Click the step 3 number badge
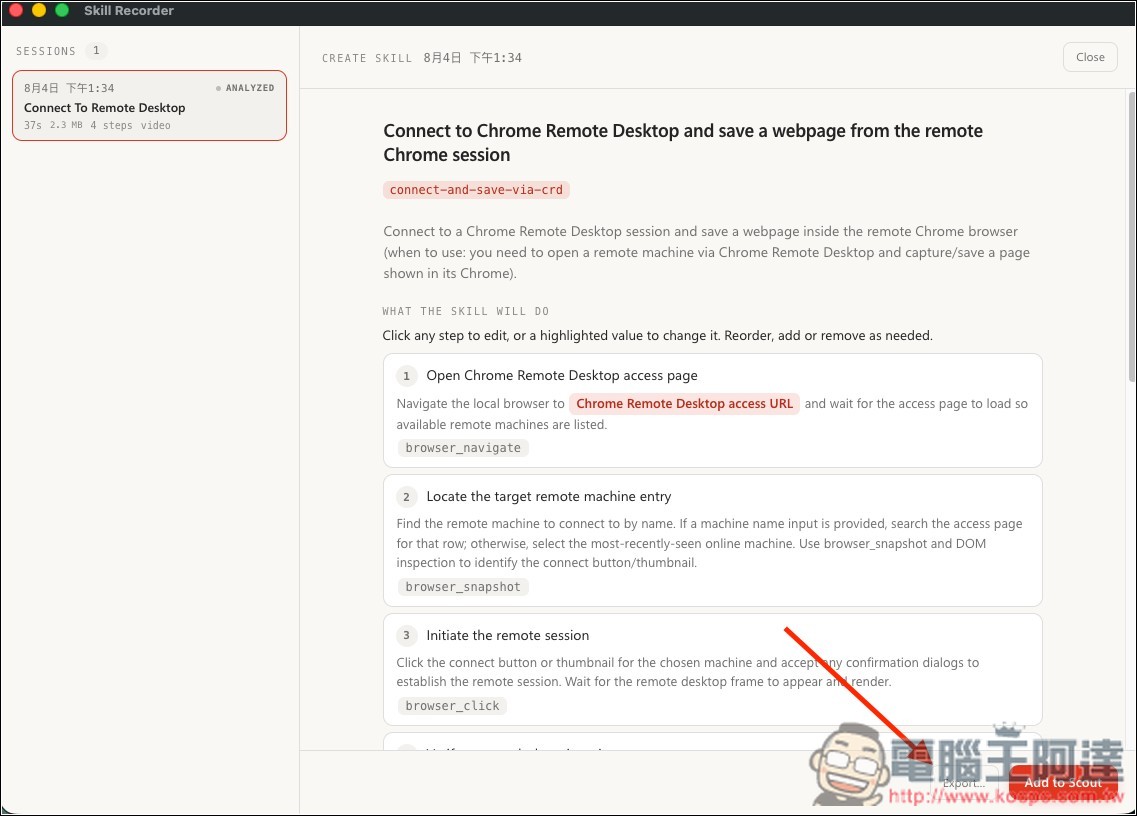 pyautogui.click(x=406, y=635)
